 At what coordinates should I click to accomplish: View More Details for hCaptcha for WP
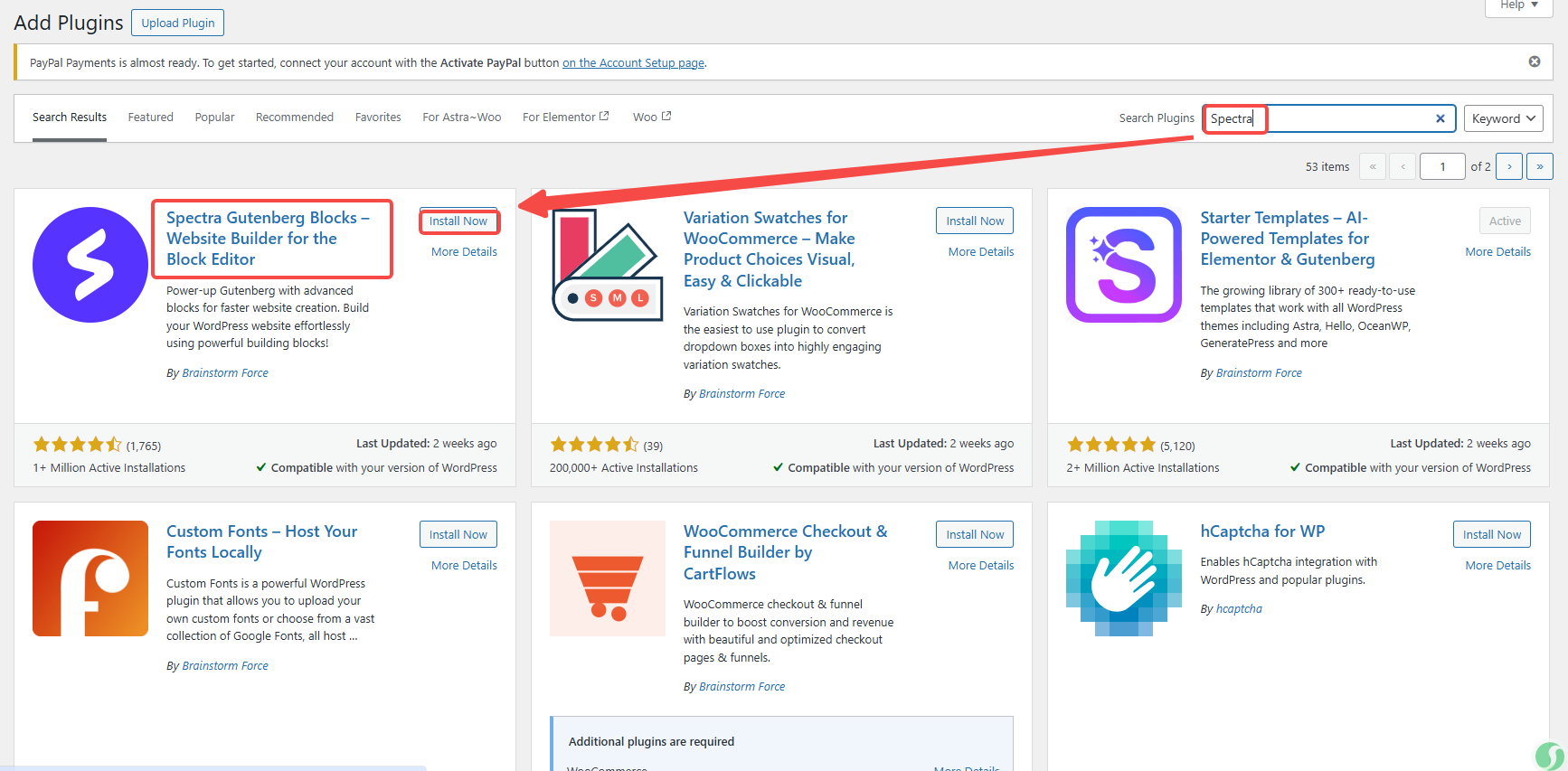coord(1497,566)
